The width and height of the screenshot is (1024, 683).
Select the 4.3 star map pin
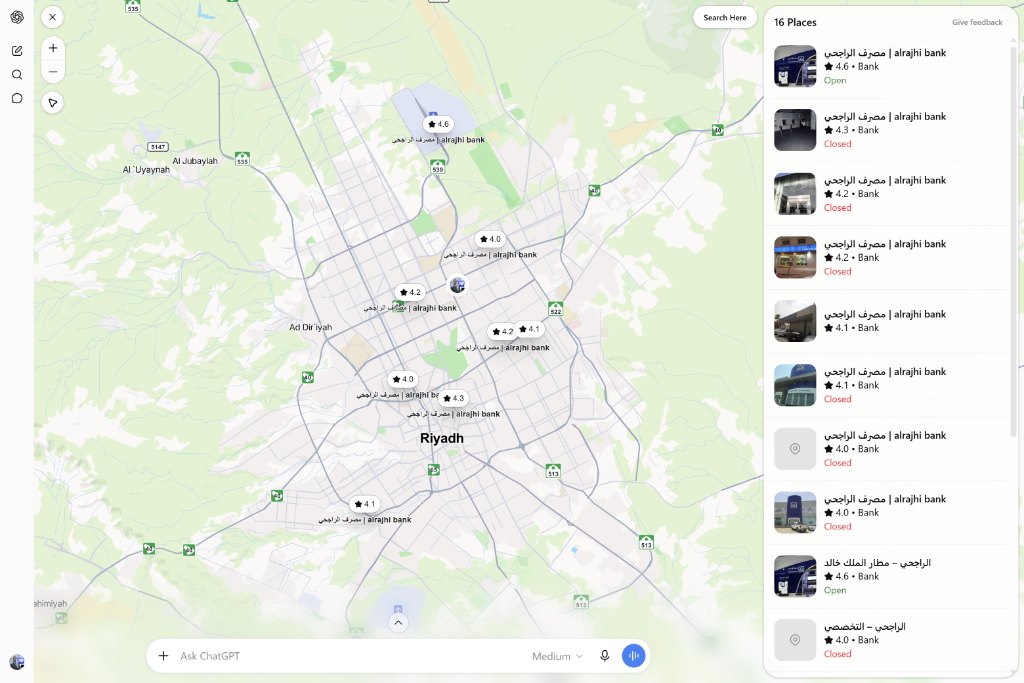point(453,398)
